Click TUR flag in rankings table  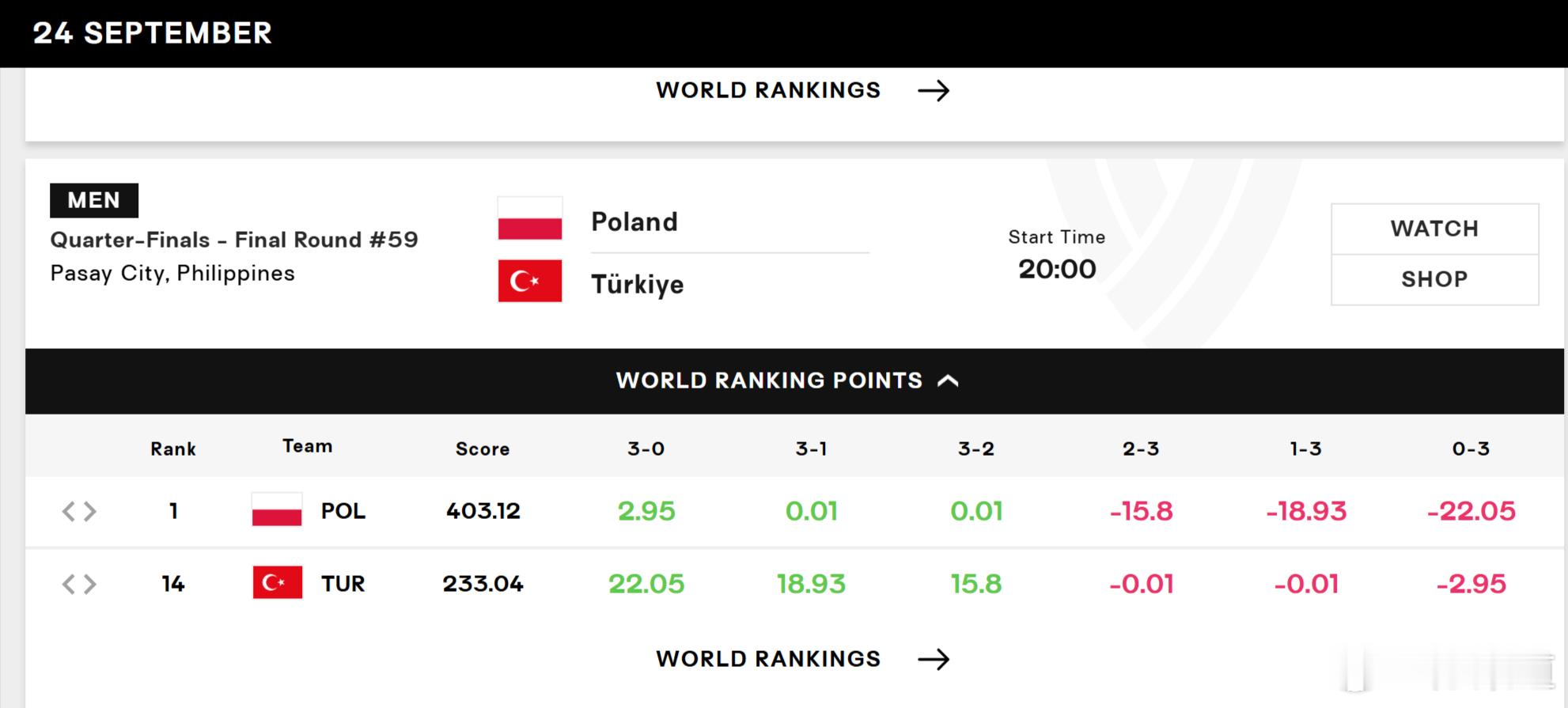(277, 583)
